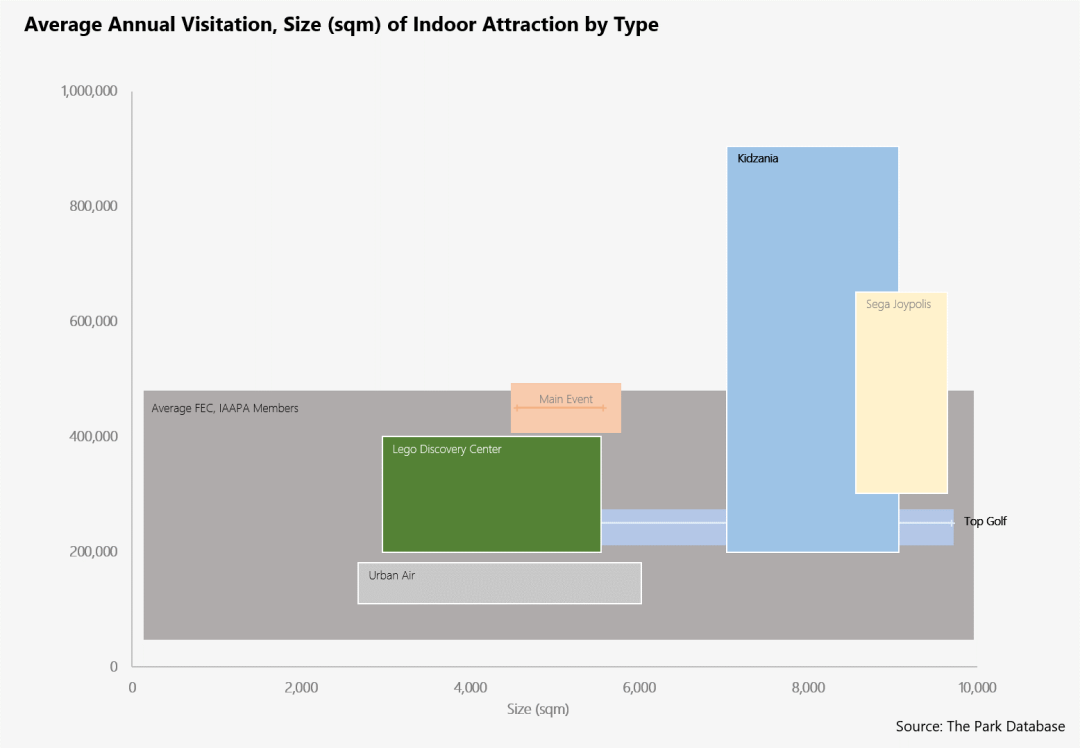The width and height of the screenshot is (1080, 748).
Task: Click the Lego Discovery Center label
Action: pos(446,449)
